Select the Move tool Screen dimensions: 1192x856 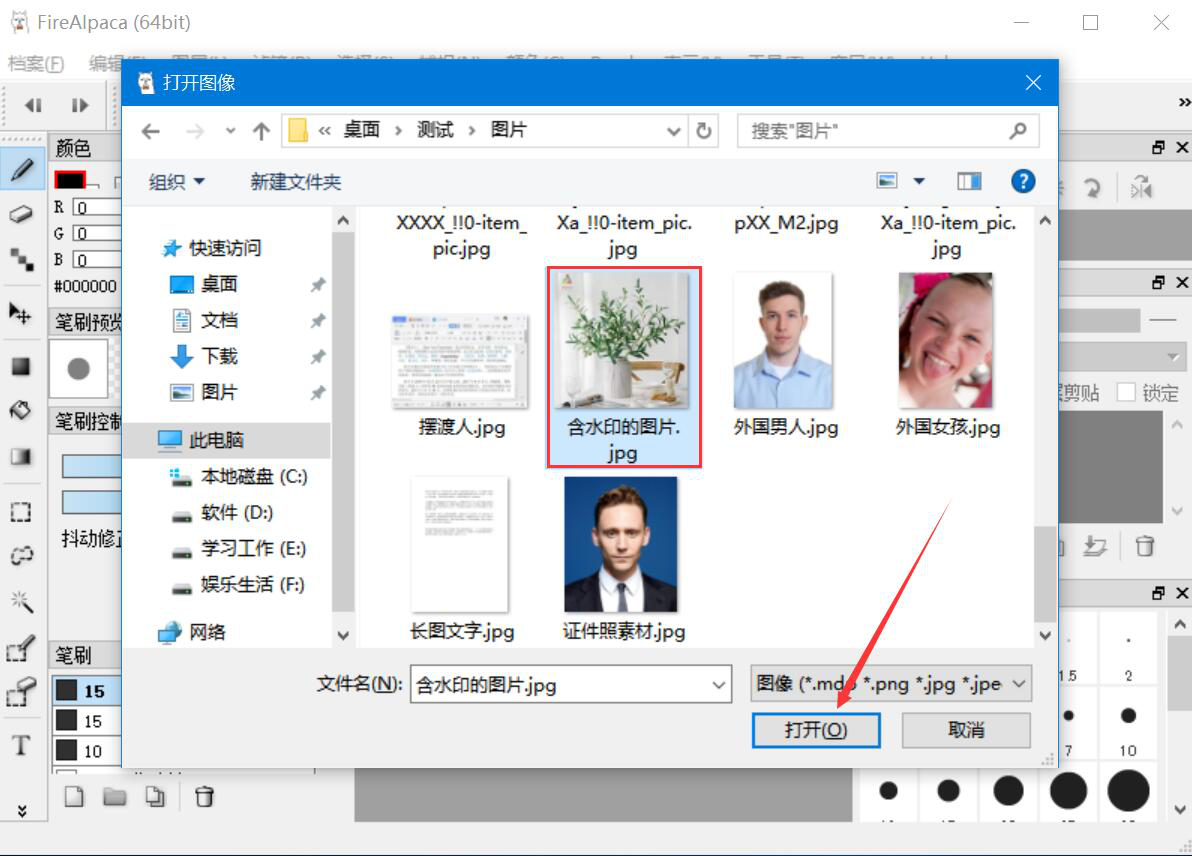click(21, 313)
